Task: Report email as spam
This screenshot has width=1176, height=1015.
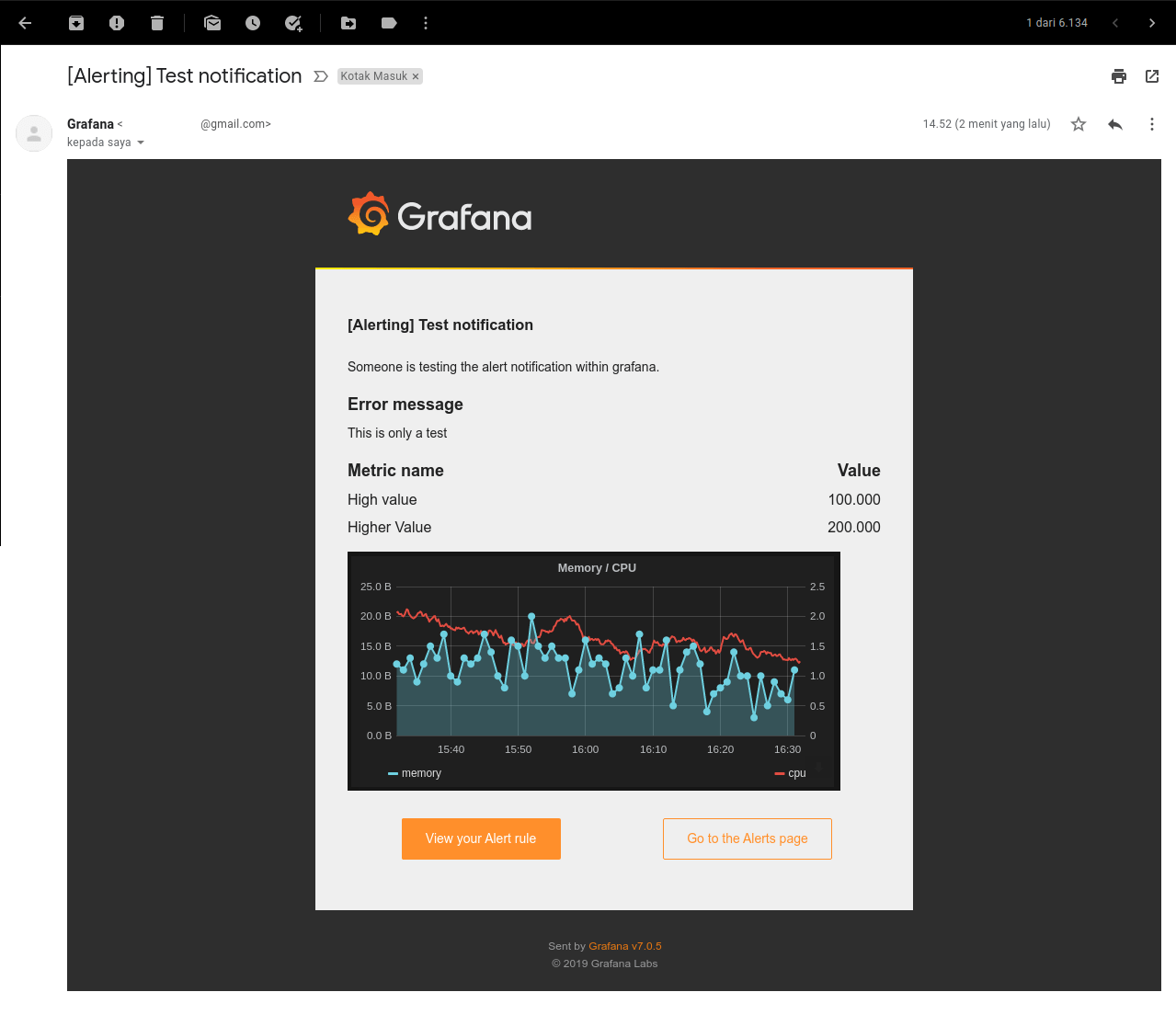Action: 117,23
